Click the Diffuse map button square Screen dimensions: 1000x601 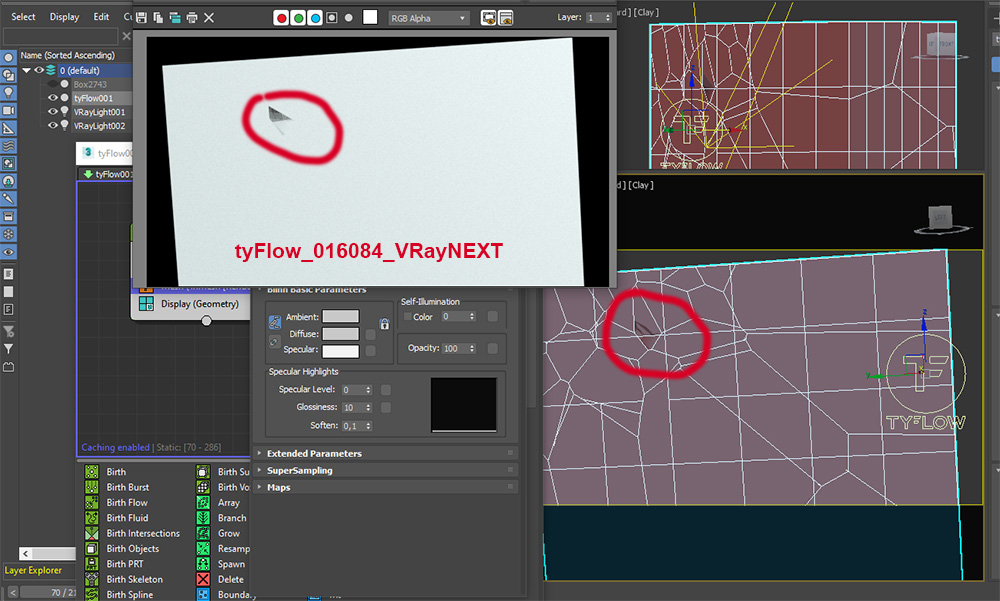[x=370, y=334]
